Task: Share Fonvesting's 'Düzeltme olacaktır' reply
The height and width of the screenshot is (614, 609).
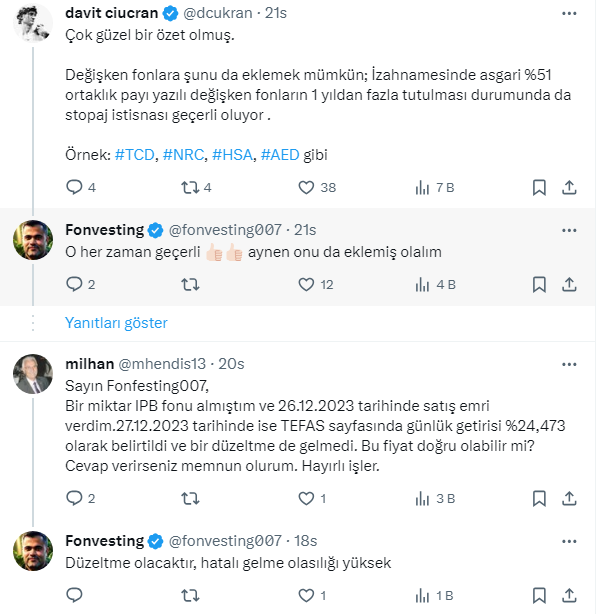Action: coord(569,595)
